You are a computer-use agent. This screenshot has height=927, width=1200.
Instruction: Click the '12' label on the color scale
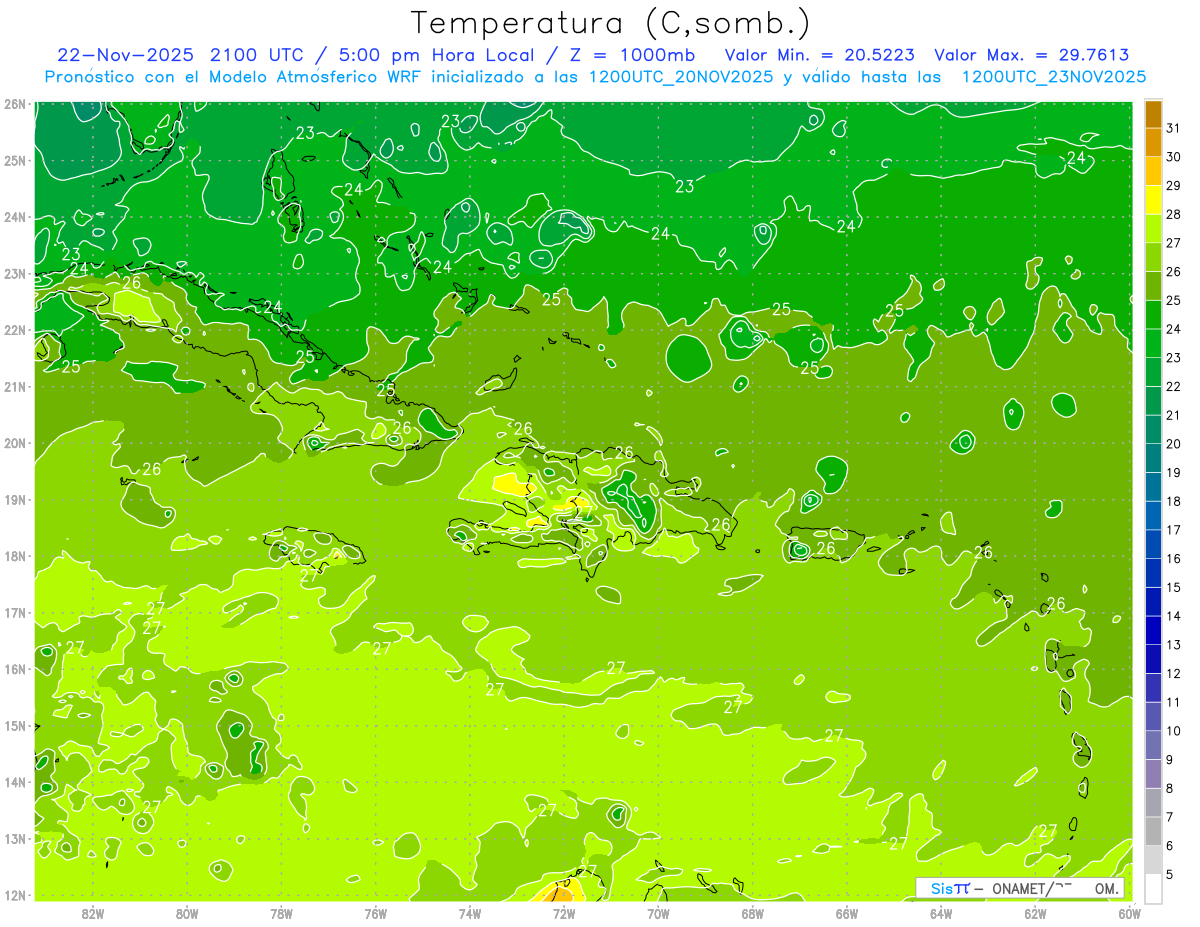1173,673
